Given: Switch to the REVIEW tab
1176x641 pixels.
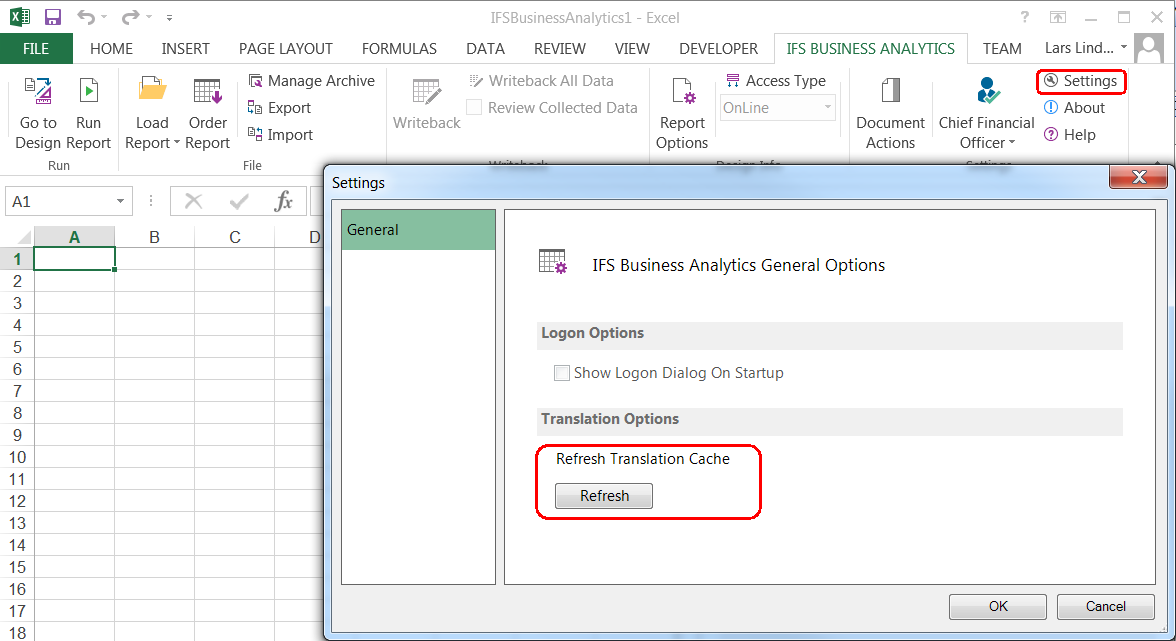Looking at the screenshot, I should click(560, 49).
